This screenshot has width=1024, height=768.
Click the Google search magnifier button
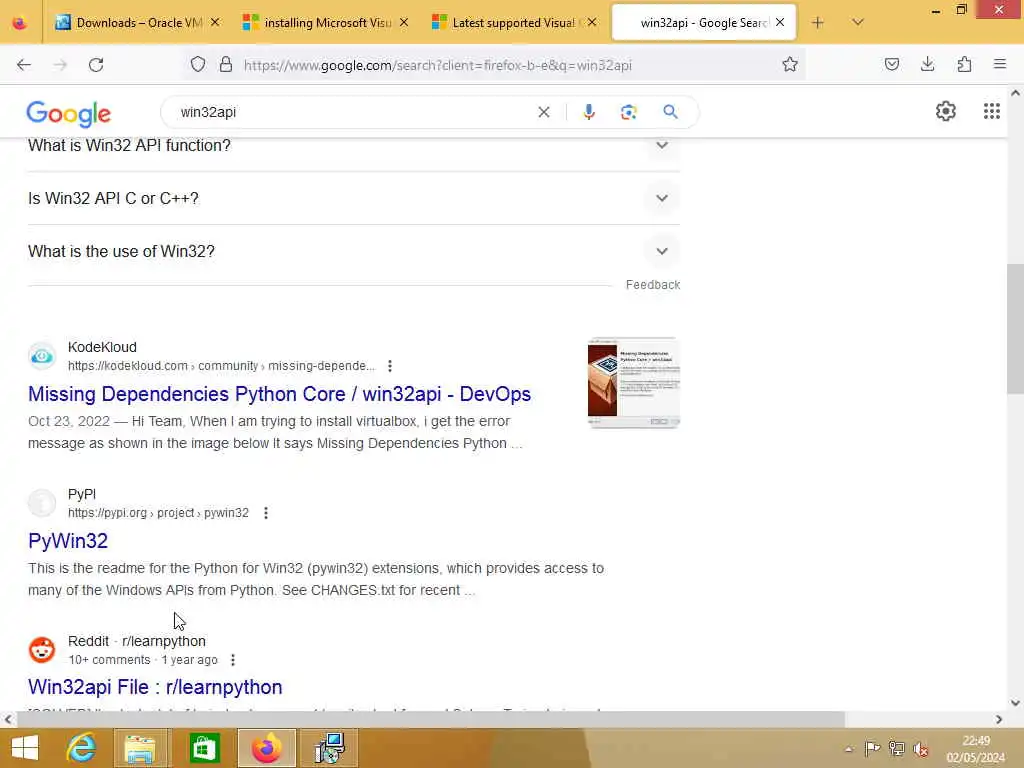[x=670, y=112]
